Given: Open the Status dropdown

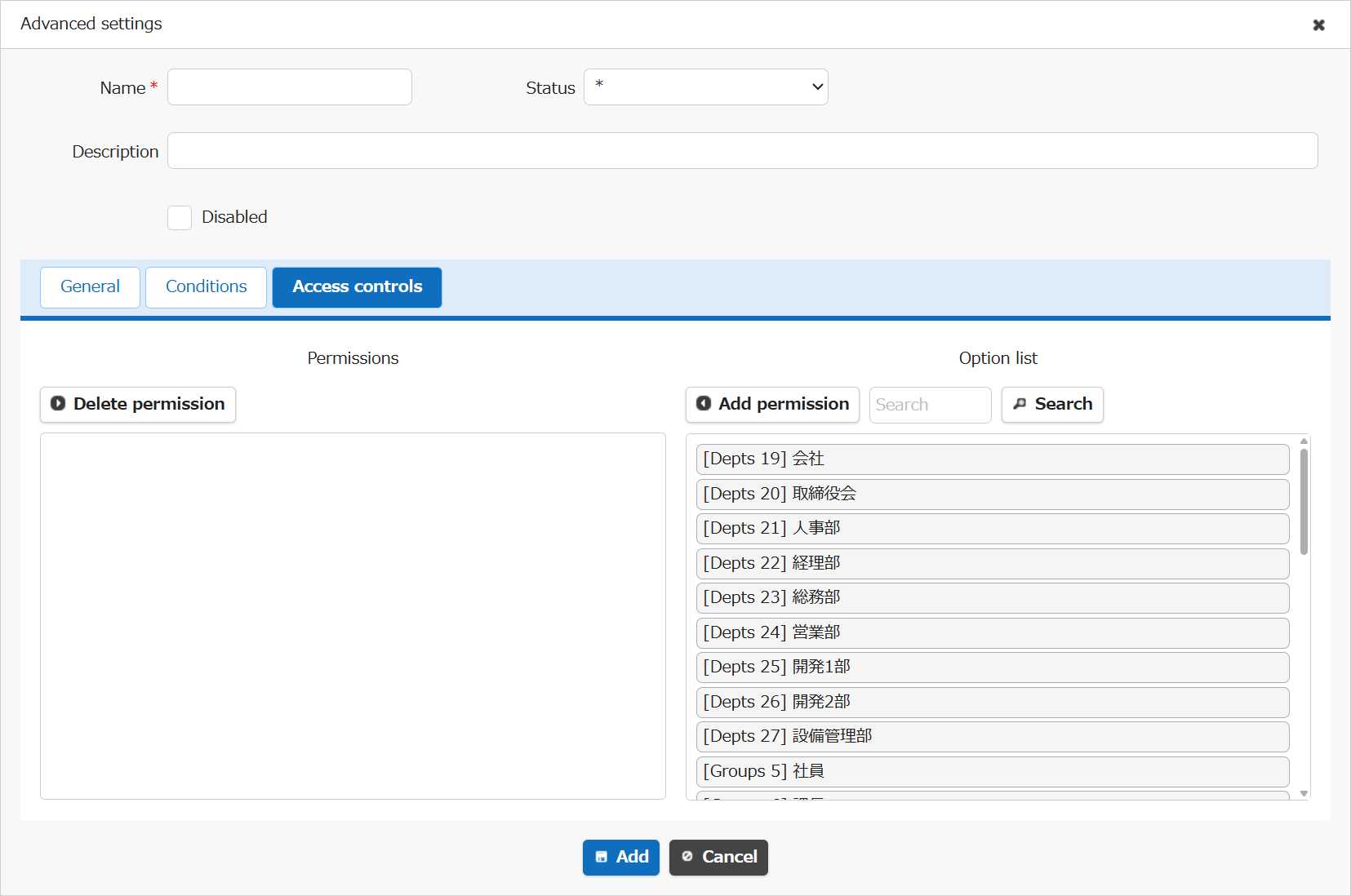Looking at the screenshot, I should point(706,87).
